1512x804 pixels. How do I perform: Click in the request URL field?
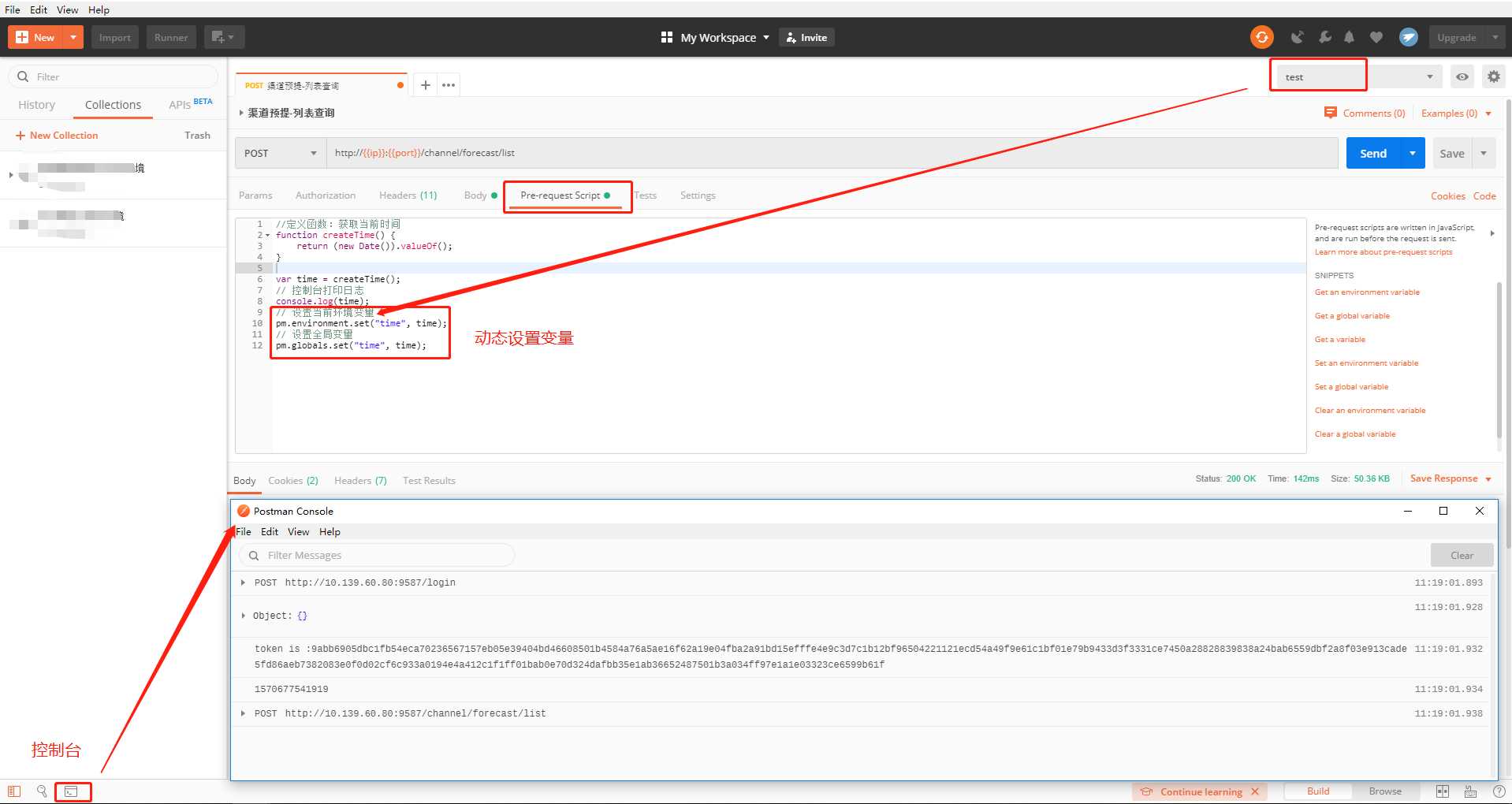[832, 153]
